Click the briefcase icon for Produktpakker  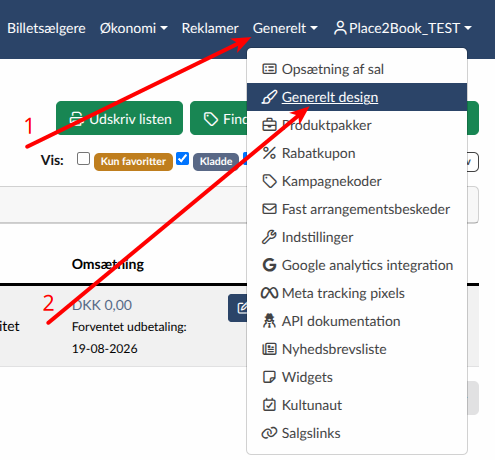pyautogui.click(x=269, y=125)
